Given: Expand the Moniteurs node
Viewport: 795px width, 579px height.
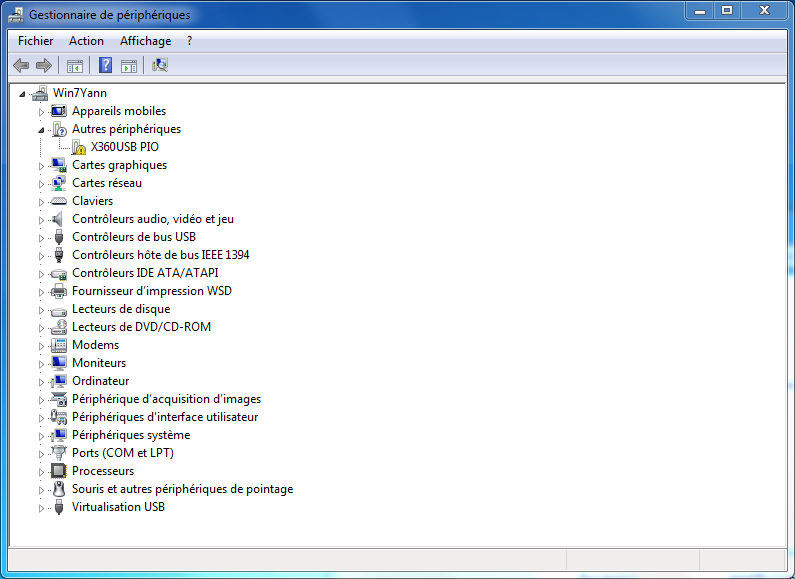Looking at the screenshot, I should (x=41, y=364).
